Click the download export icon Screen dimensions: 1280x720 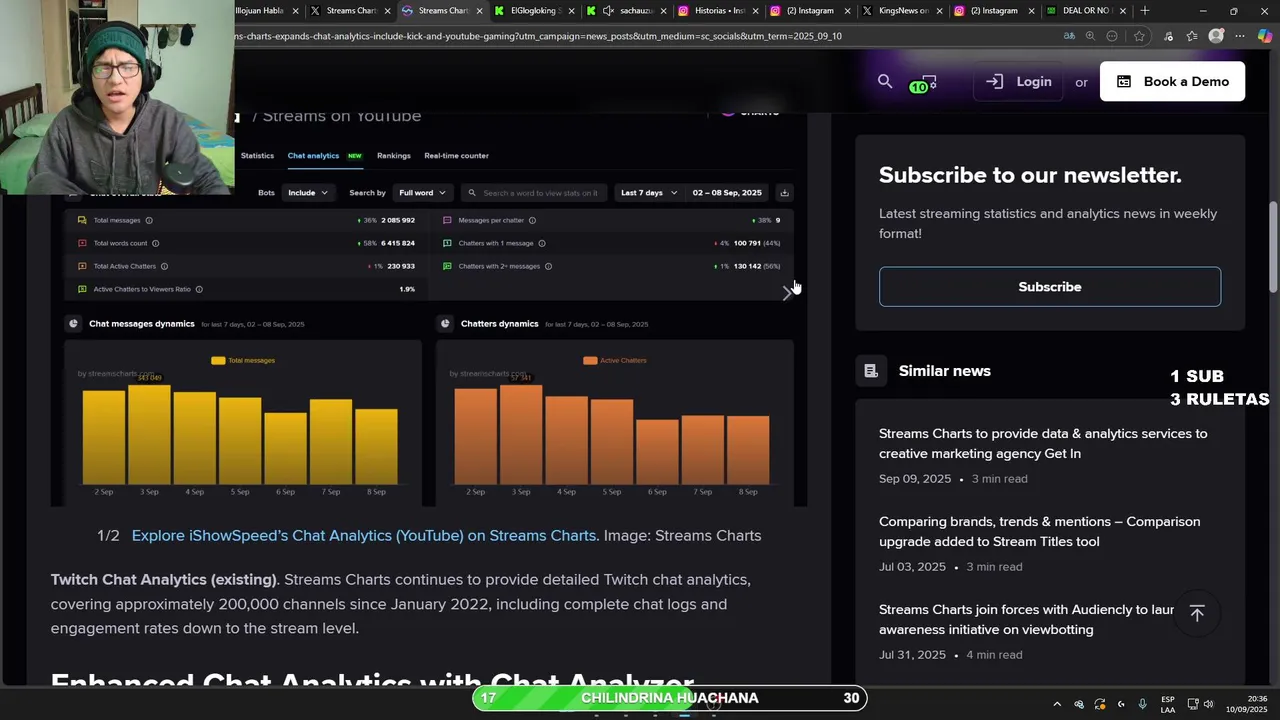pos(784,193)
